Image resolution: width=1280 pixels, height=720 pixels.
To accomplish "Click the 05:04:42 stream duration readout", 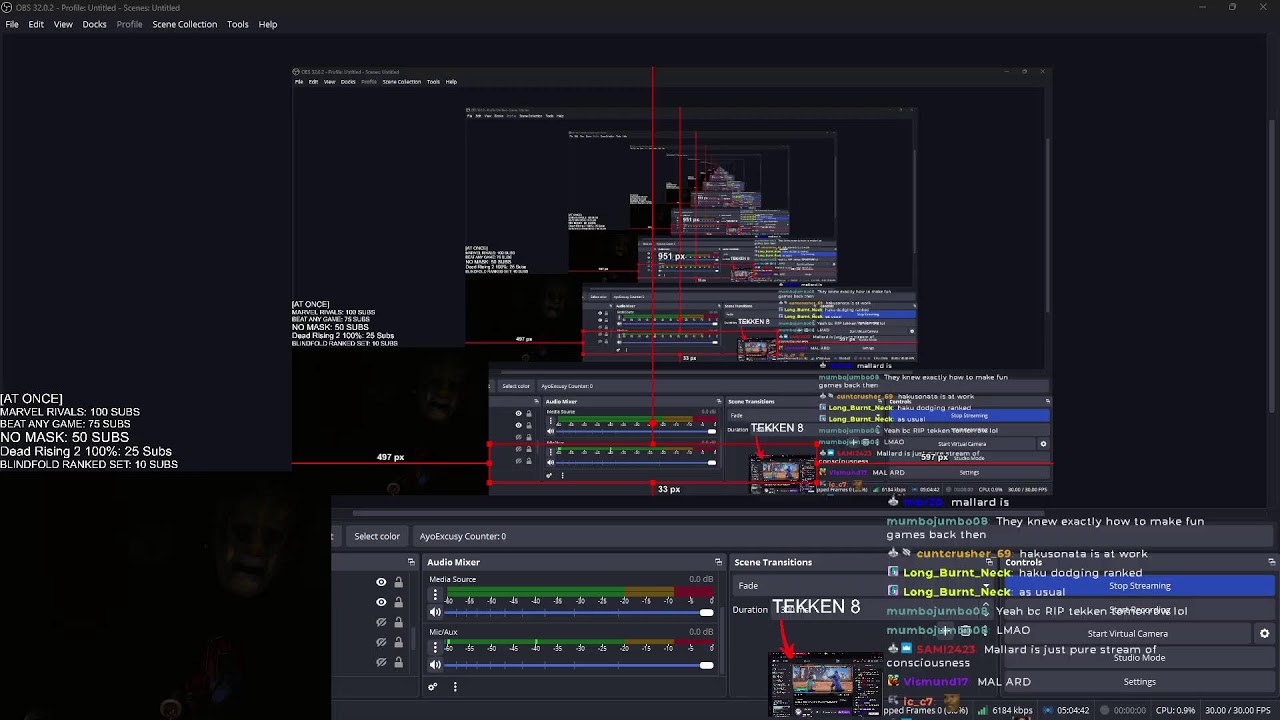I will pos(1073,710).
